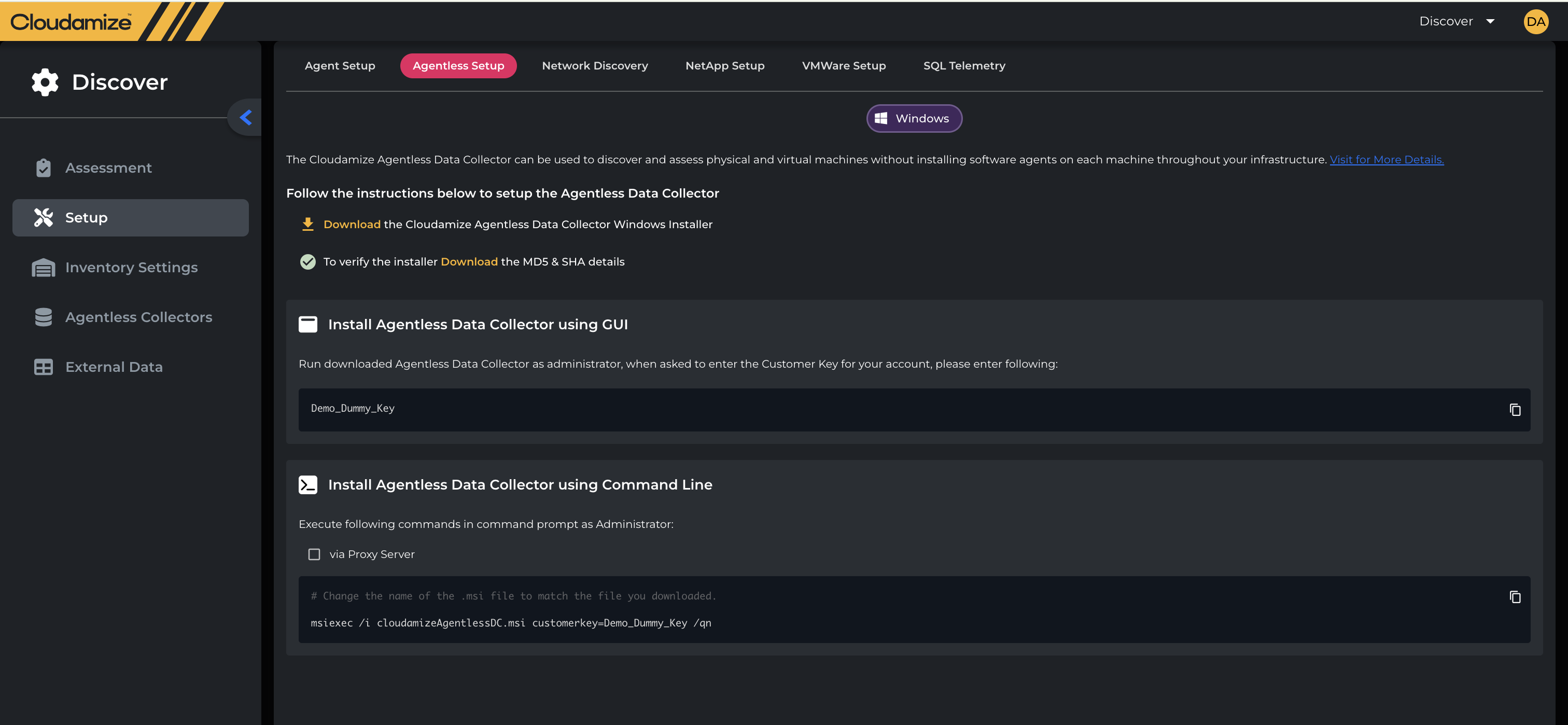Collapse the sidebar with blue chevron

[245, 118]
